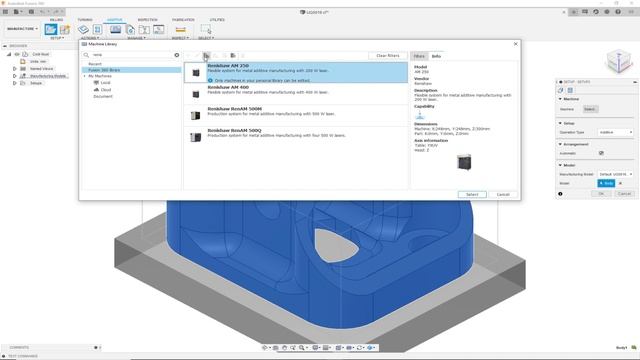Click the second tab icon in Setup panel
This screenshot has height=360, width=640.
[x=570, y=90]
